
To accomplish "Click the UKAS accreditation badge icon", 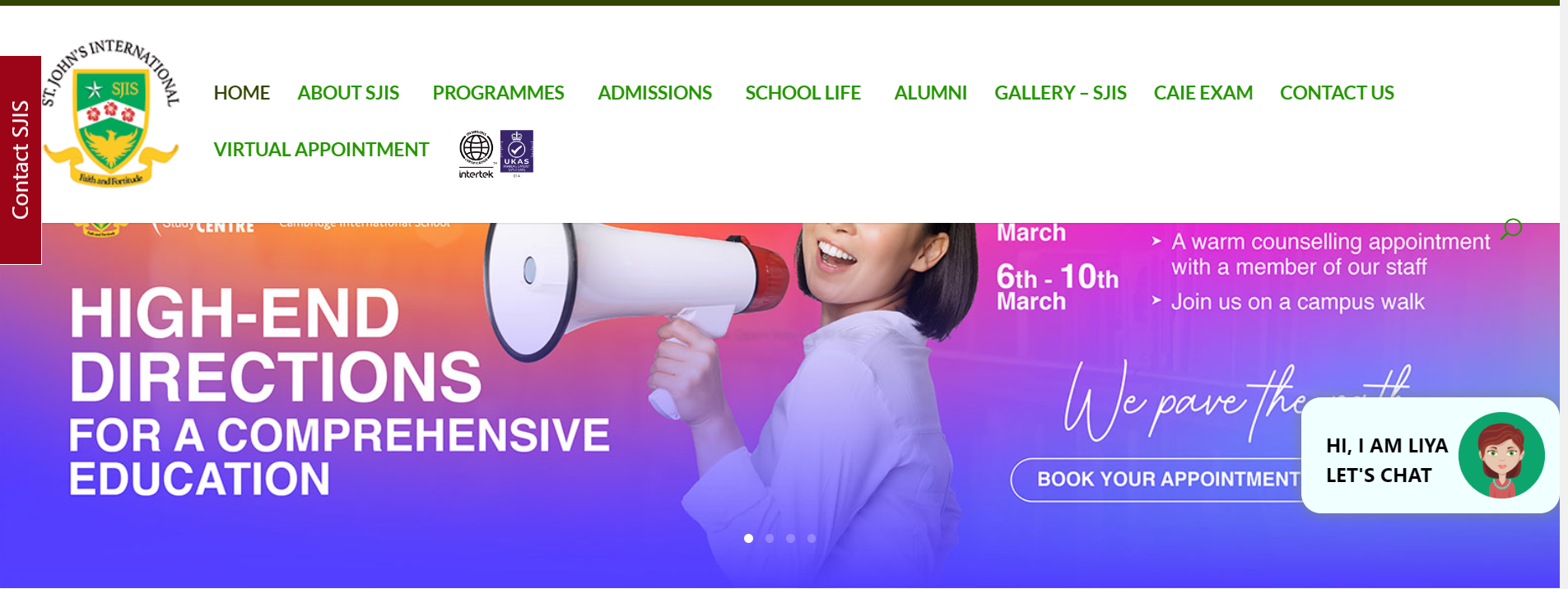I will tap(517, 153).
